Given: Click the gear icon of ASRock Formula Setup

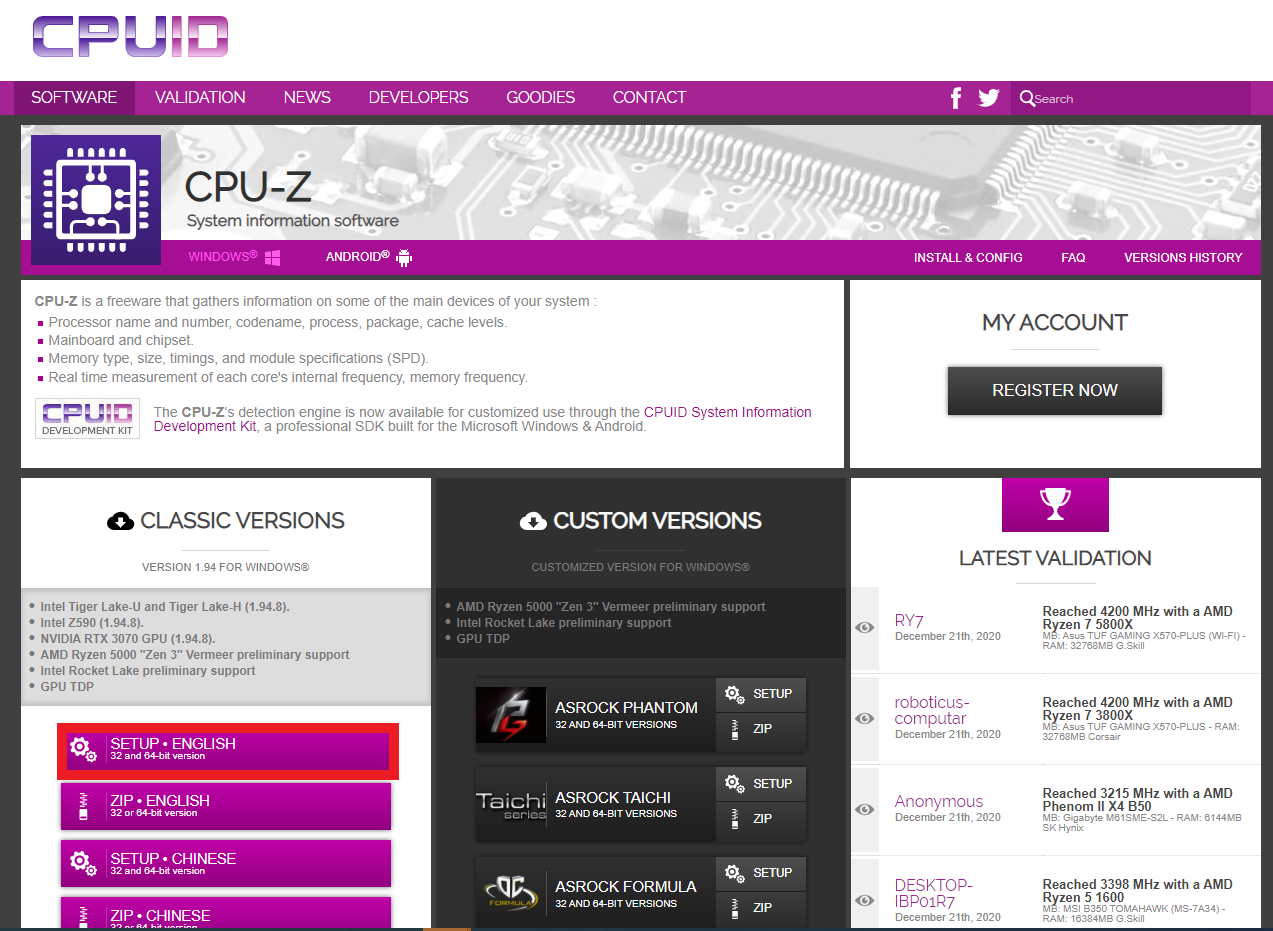Looking at the screenshot, I should click(735, 873).
